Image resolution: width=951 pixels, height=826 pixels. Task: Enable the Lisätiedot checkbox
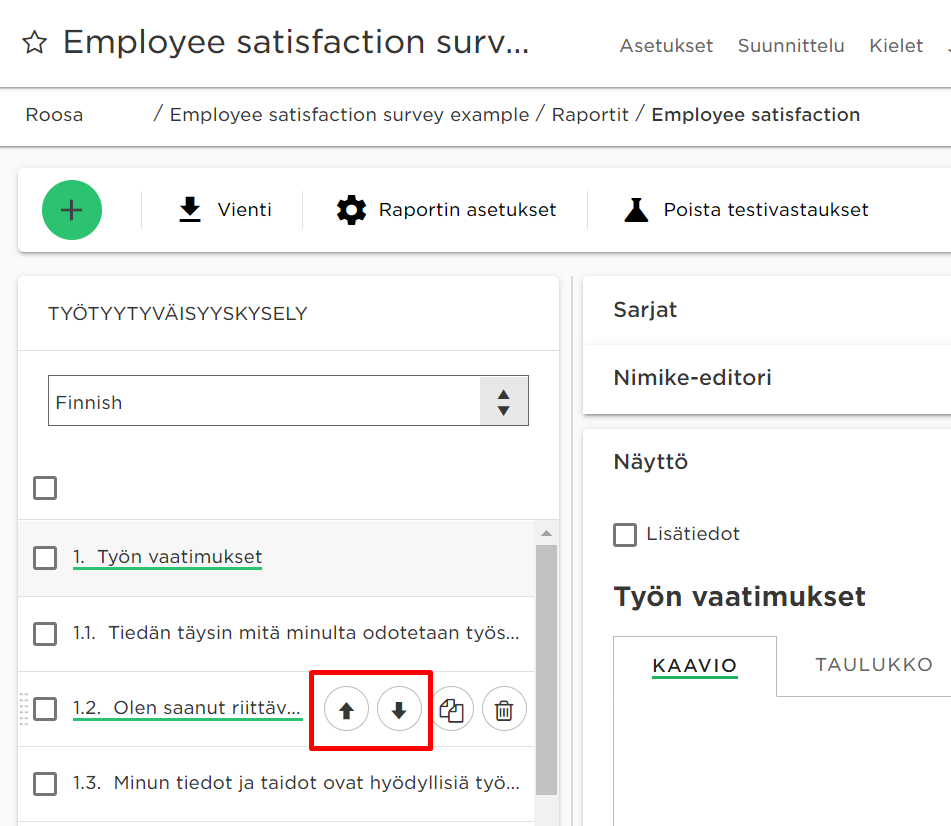pos(625,534)
